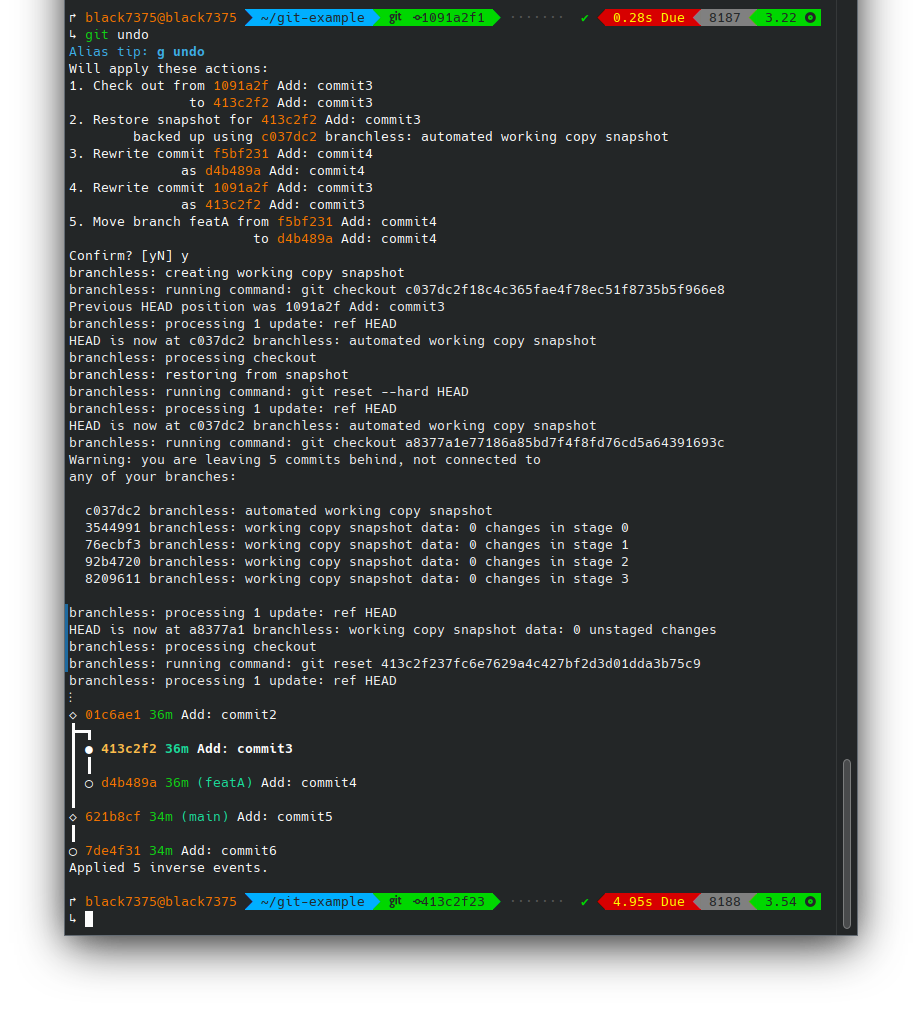Click hash d4b489a in the commit graph
The image size is (922, 1012).
[x=128, y=783]
